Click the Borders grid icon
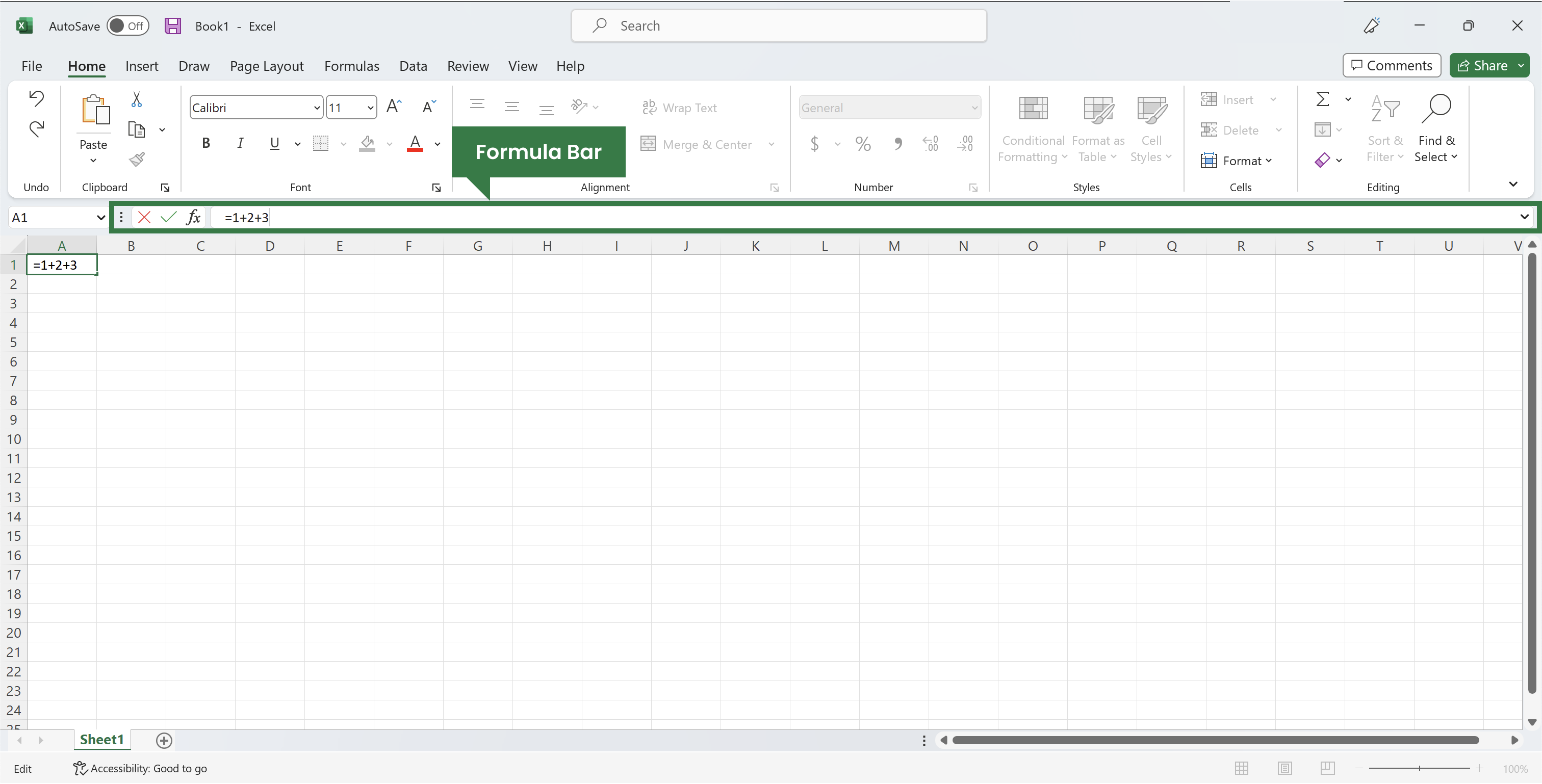Image resolution: width=1542 pixels, height=784 pixels. pyautogui.click(x=321, y=144)
